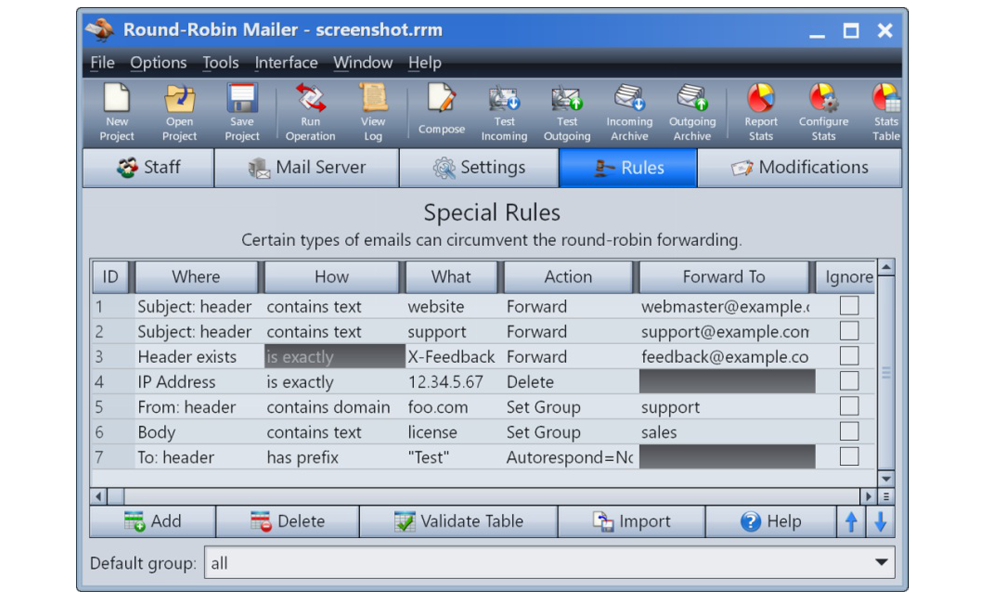The width and height of the screenshot is (1000, 600).
Task: Run the operation from the toolbar
Action: click(x=310, y=105)
